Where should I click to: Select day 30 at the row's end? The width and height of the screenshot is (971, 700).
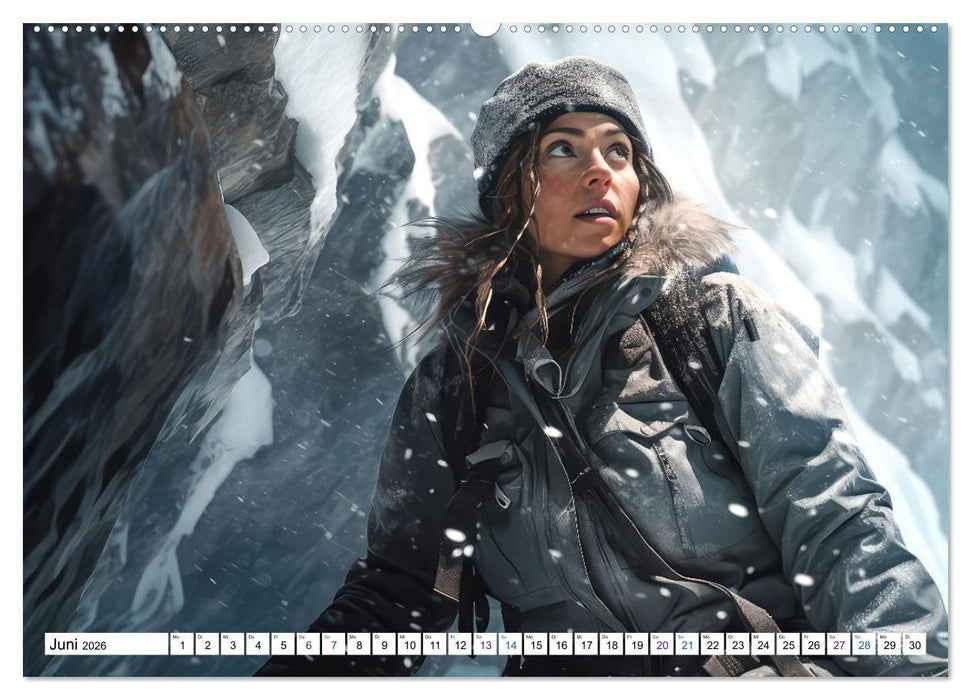913,645
